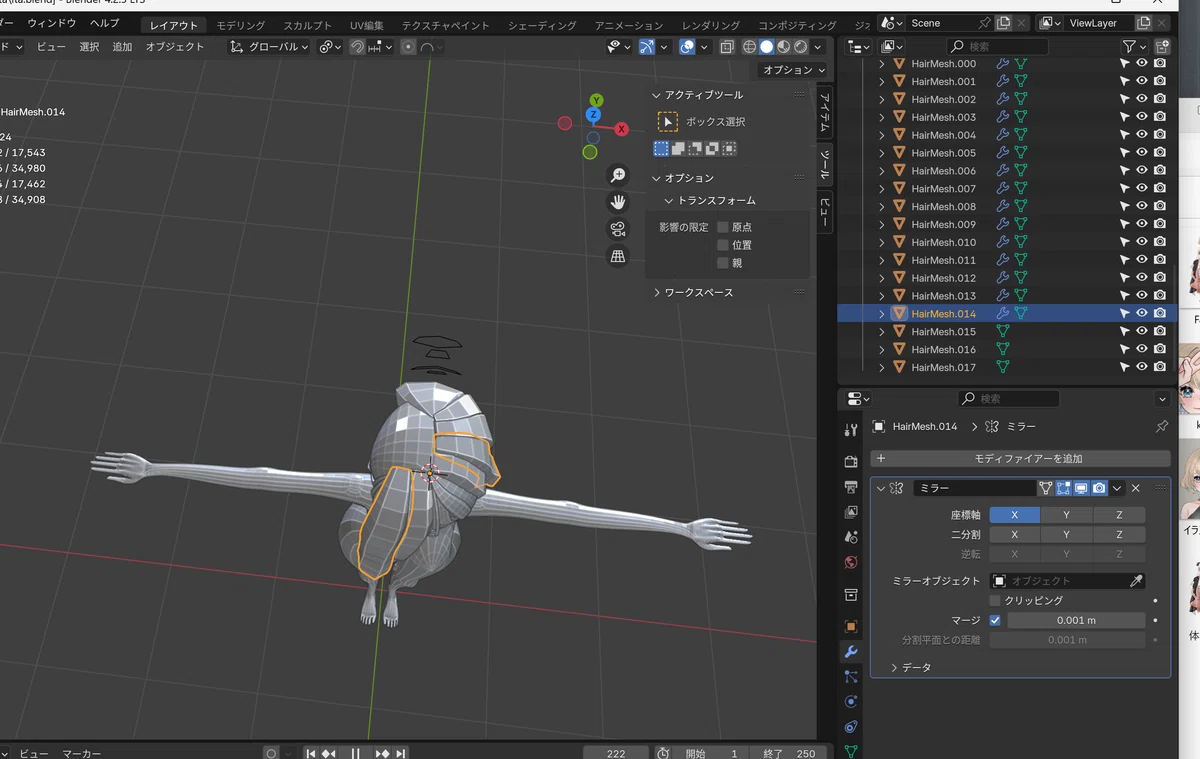This screenshot has width=1200, height=759.
Task: Click the zoom view magnifier gizmo
Action: tap(618, 175)
